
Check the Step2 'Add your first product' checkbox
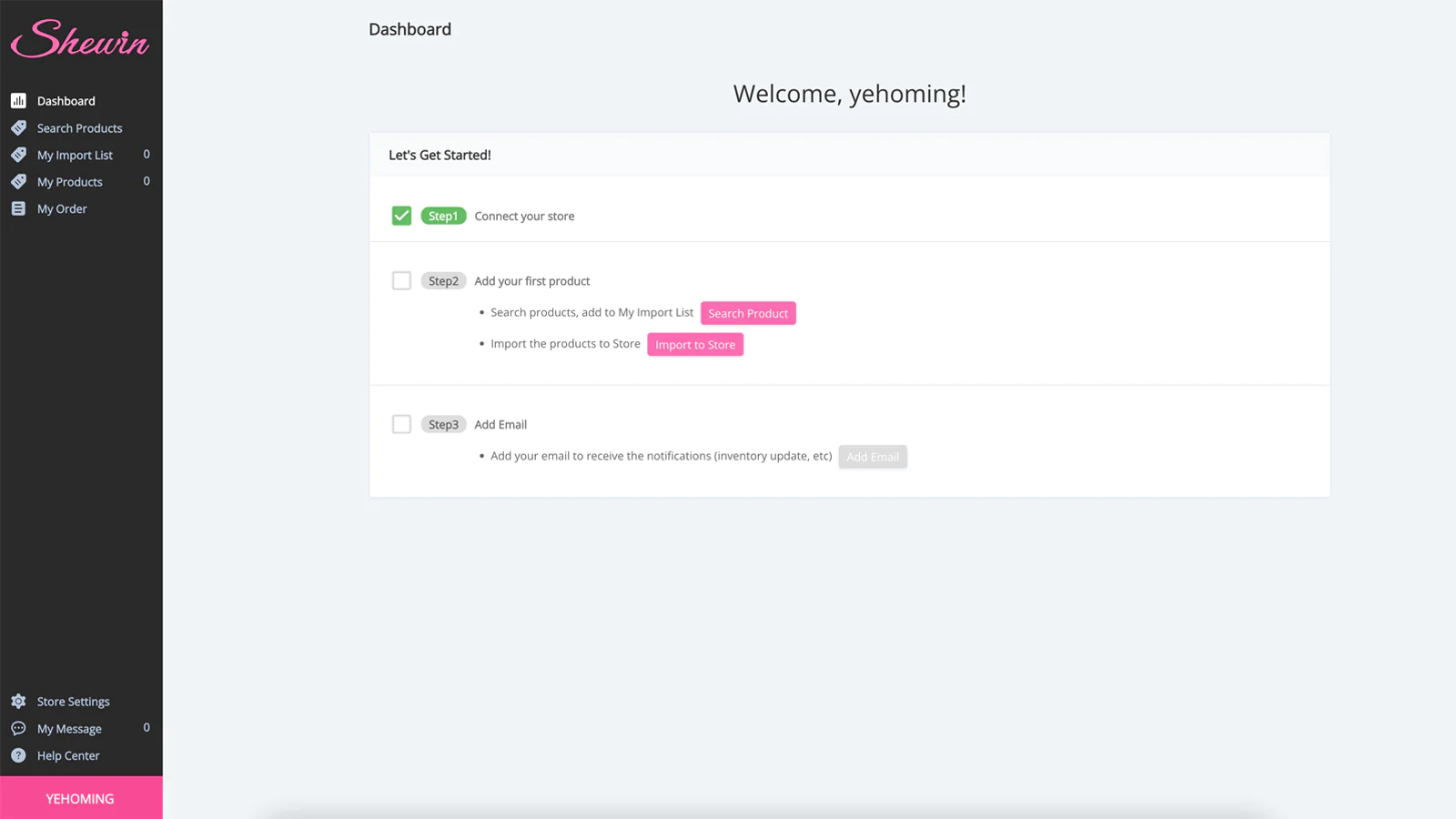[x=401, y=280]
